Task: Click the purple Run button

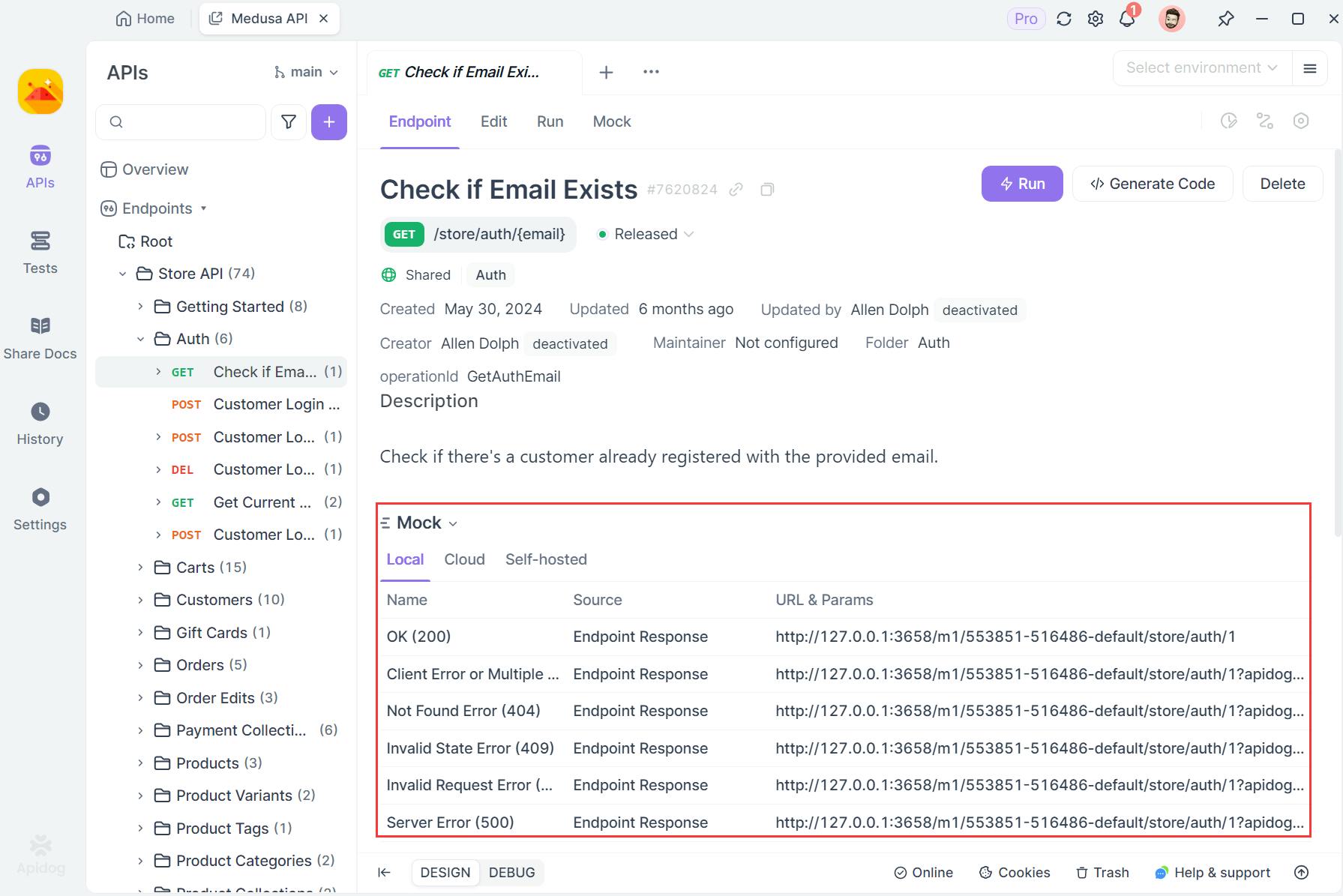Action: tap(1022, 184)
